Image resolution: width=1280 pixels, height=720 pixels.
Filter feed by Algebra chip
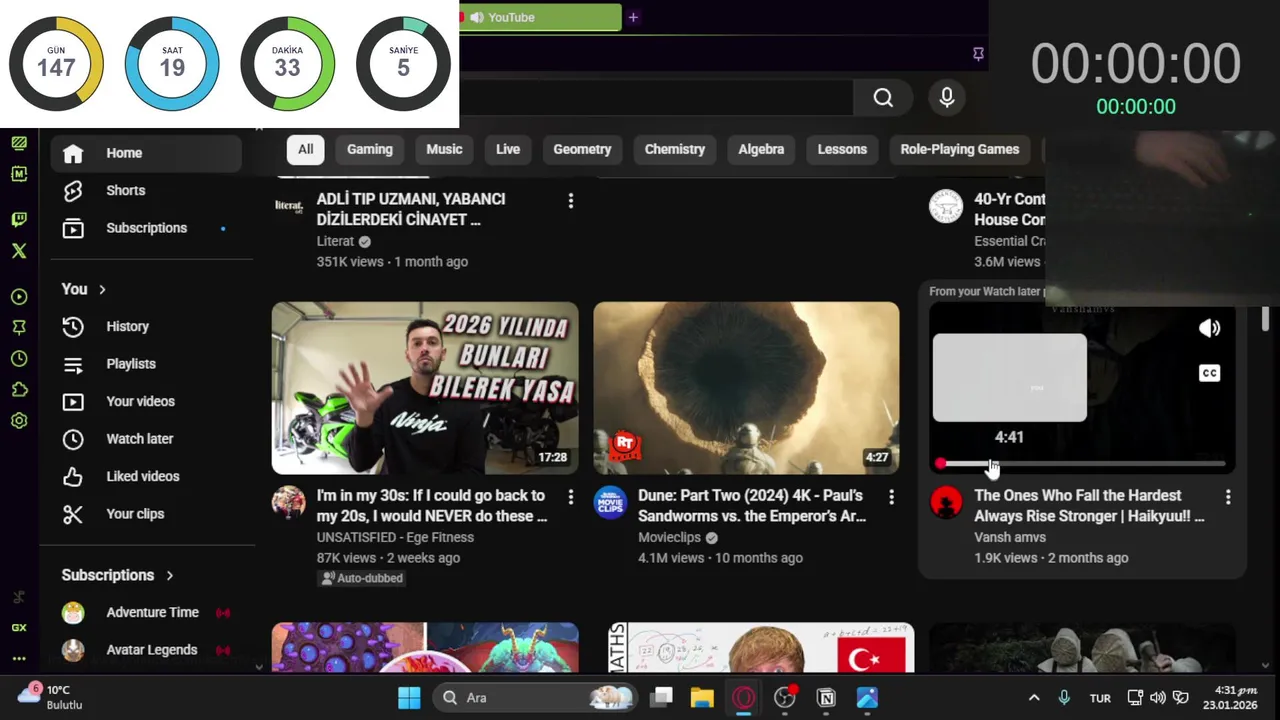point(761,149)
